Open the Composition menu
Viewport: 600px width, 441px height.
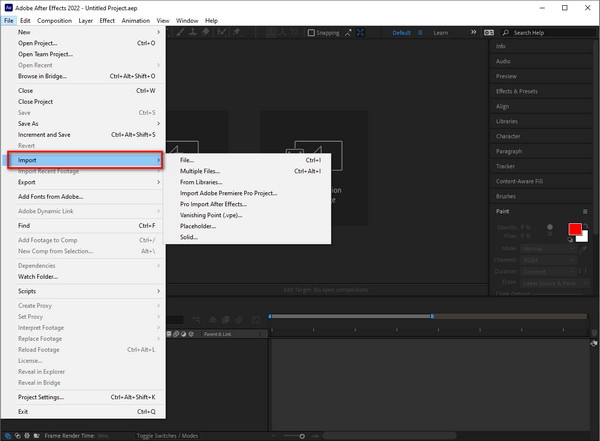click(54, 21)
